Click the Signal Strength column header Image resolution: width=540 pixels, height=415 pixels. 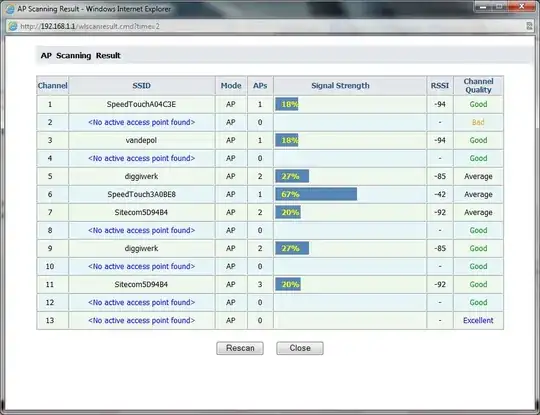[350, 85]
